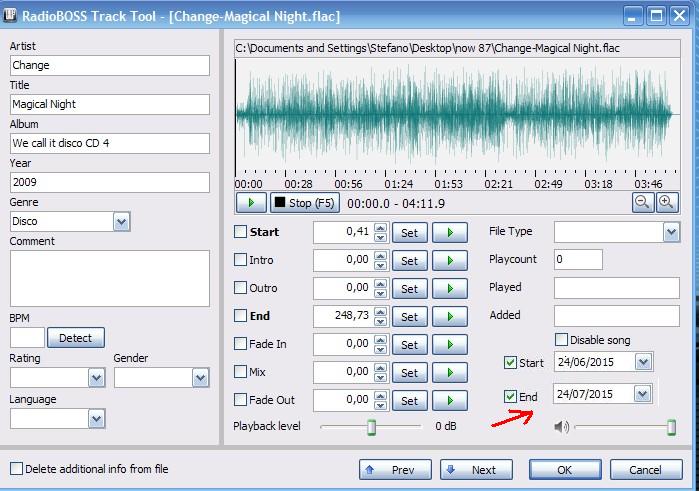The width and height of the screenshot is (699, 491).
Task: Set the Fade In position
Action: point(410,345)
